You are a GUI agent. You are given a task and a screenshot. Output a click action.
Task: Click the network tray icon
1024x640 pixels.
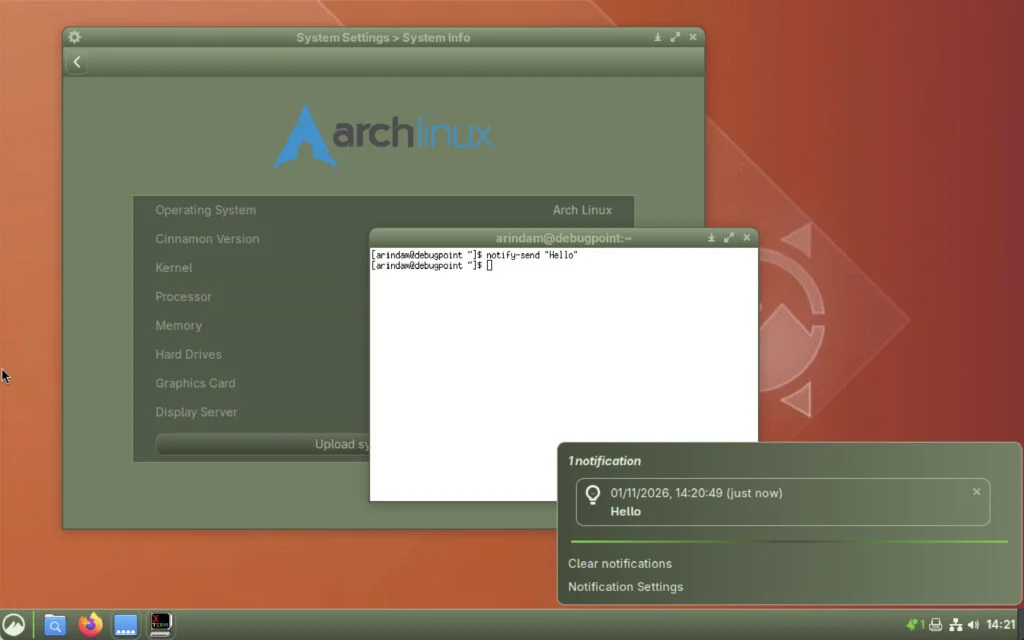coord(955,622)
